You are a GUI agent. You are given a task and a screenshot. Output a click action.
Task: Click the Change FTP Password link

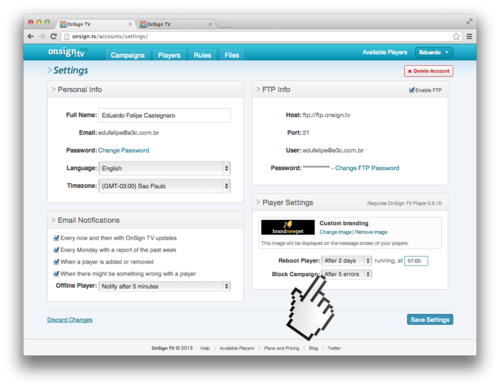click(367, 168)
